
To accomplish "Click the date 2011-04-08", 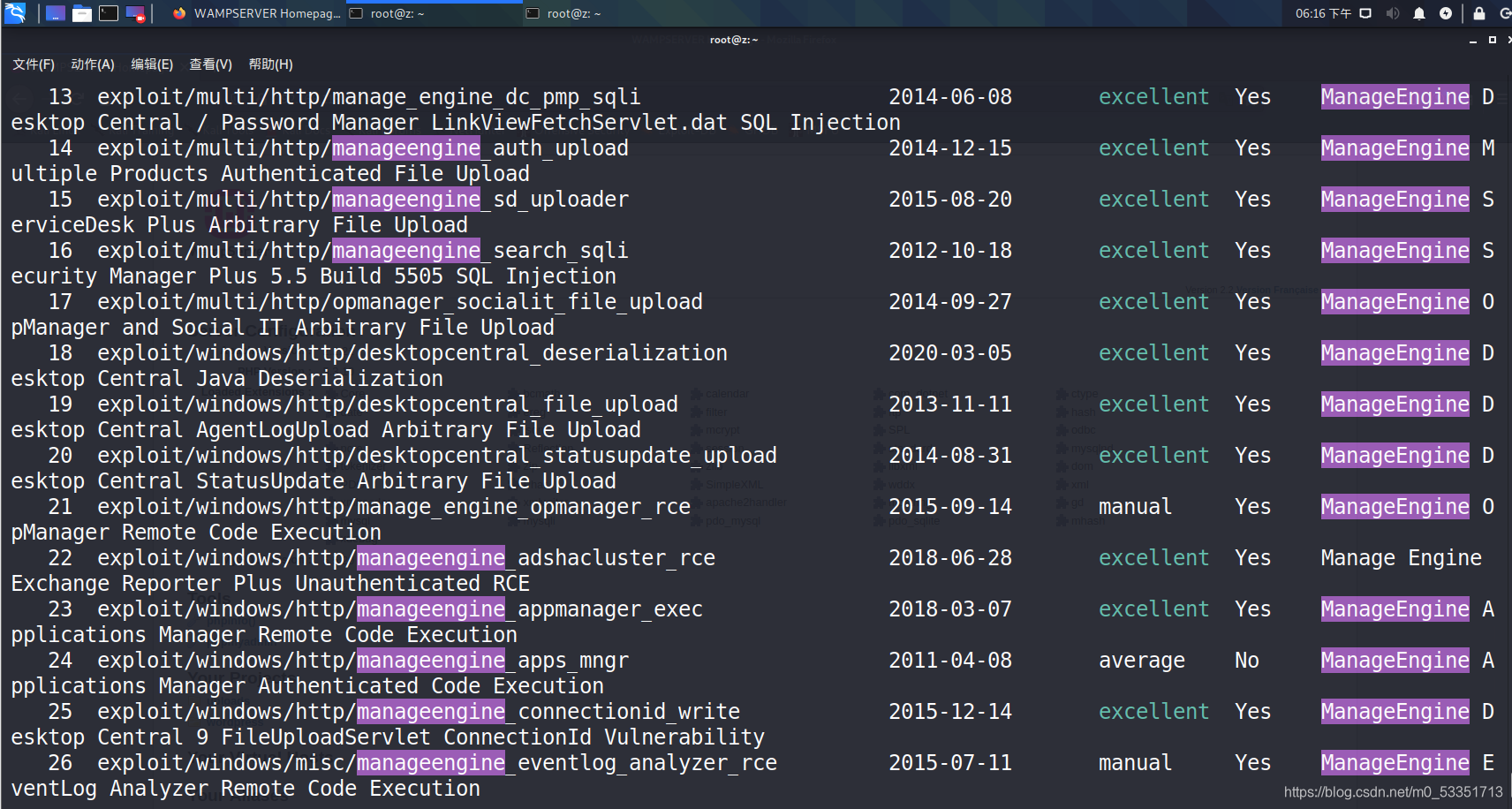I will tap(950, 660).
